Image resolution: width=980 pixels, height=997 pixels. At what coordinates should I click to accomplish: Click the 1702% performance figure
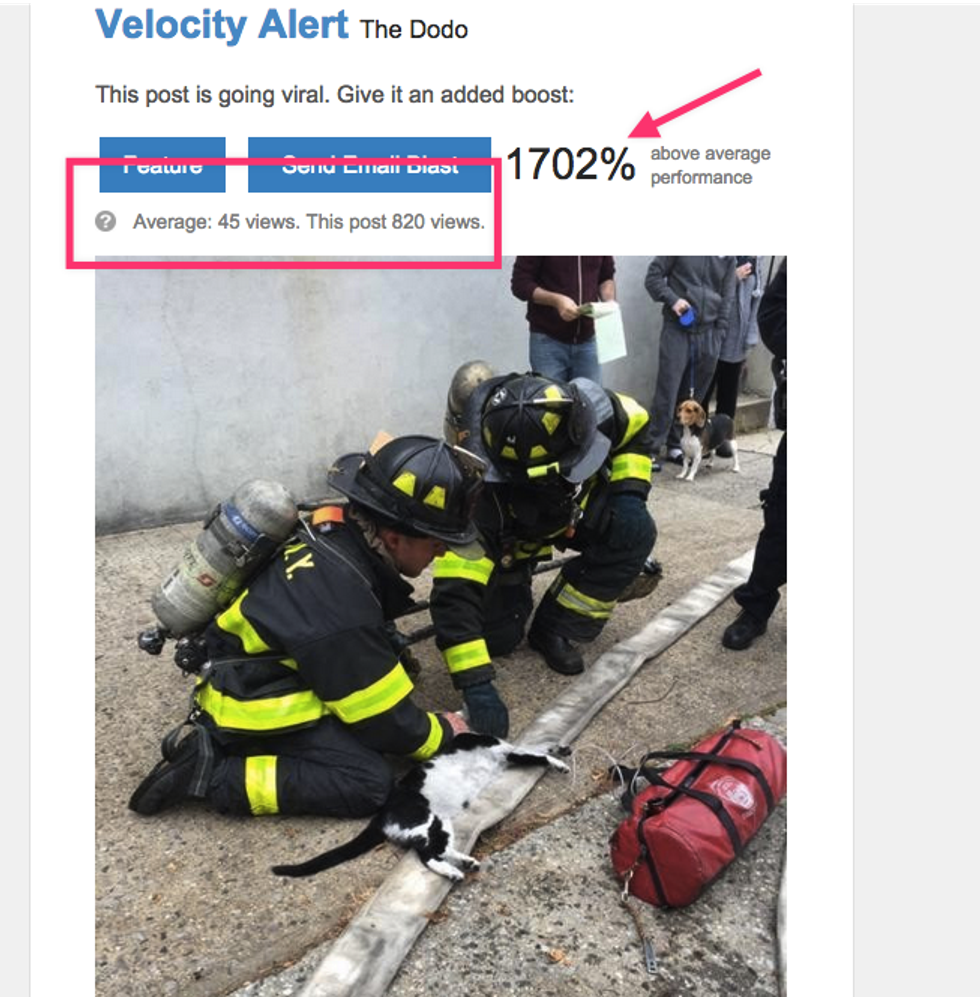coord(570,164)
